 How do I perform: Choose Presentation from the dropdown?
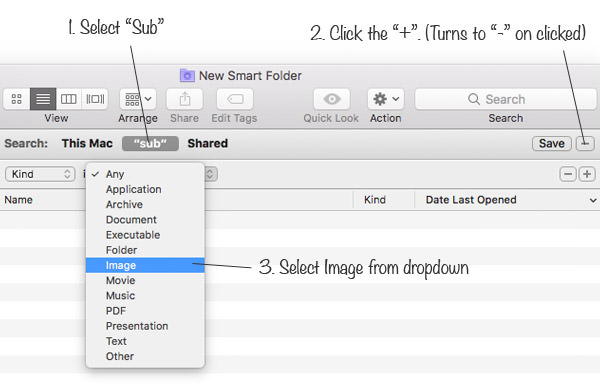pyautogui.click(x=145, y=326)
